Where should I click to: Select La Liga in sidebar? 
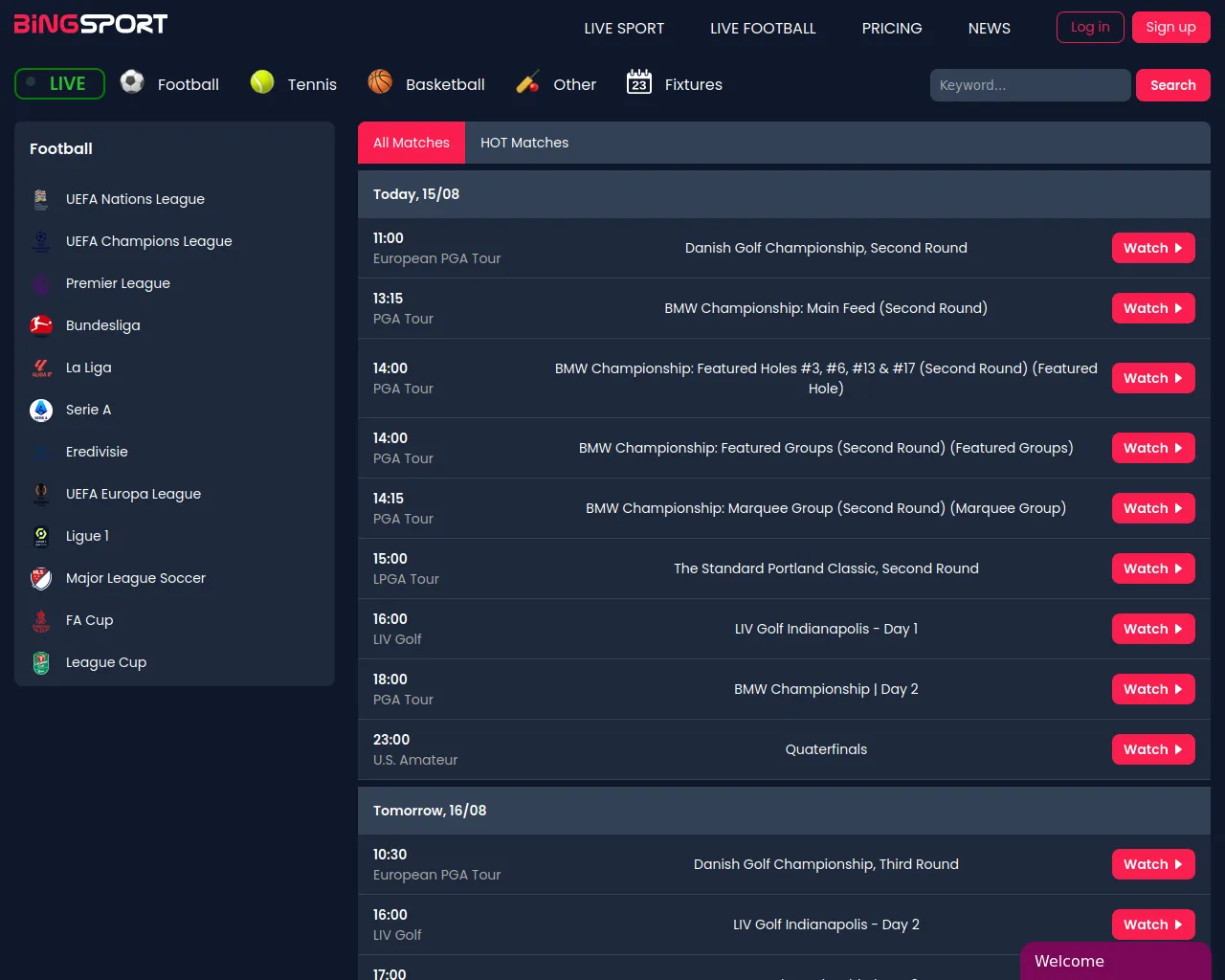[x=88, y=367]
